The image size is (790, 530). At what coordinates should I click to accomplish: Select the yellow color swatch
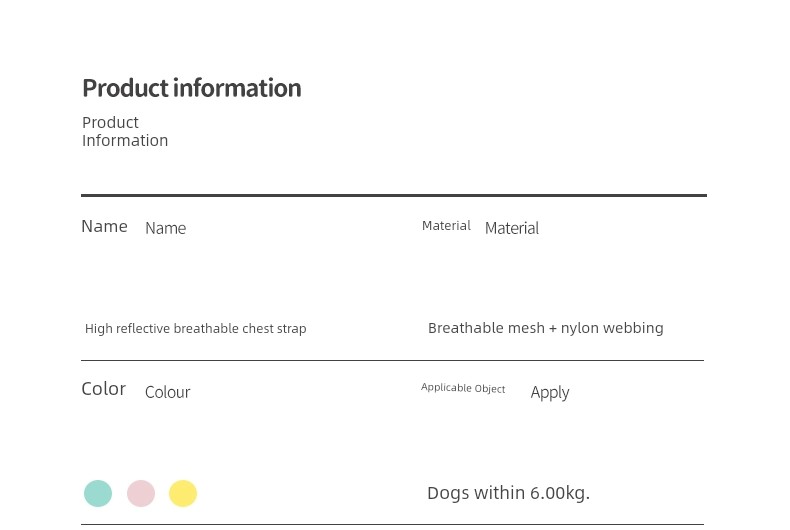click(x=183, y=493)
